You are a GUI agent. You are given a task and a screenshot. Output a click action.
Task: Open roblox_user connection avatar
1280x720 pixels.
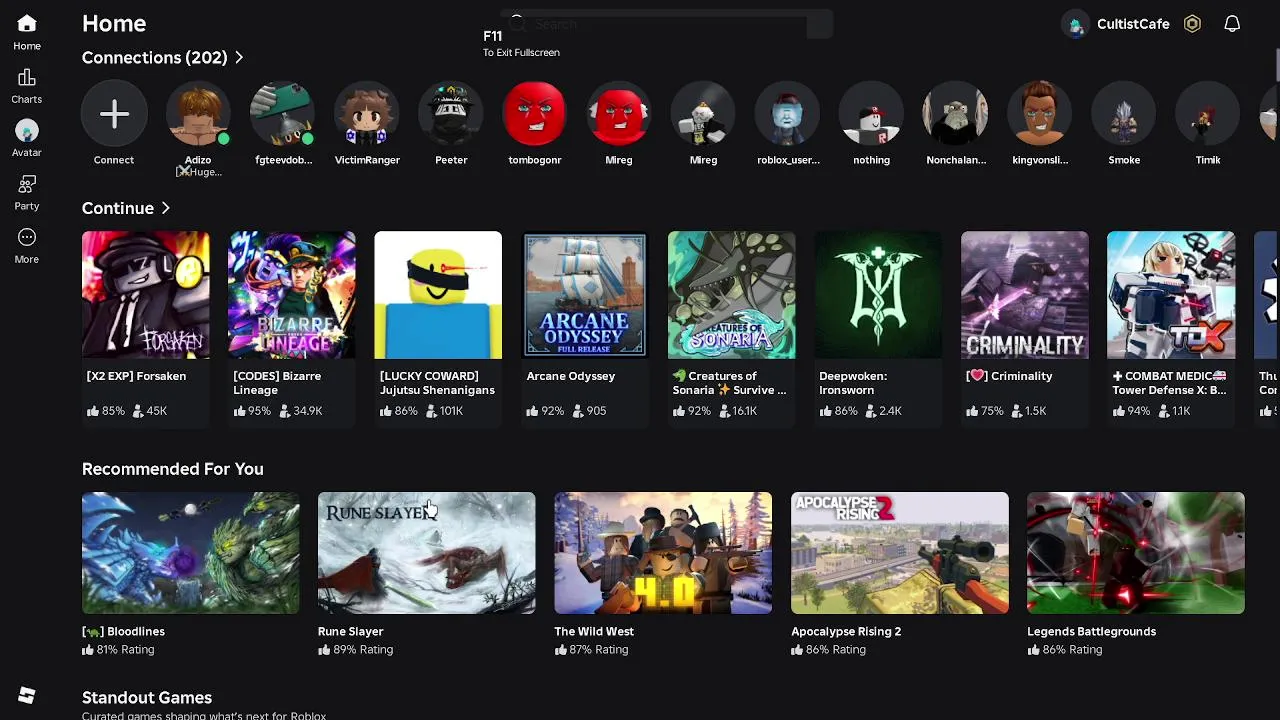(x=788, y=114)
